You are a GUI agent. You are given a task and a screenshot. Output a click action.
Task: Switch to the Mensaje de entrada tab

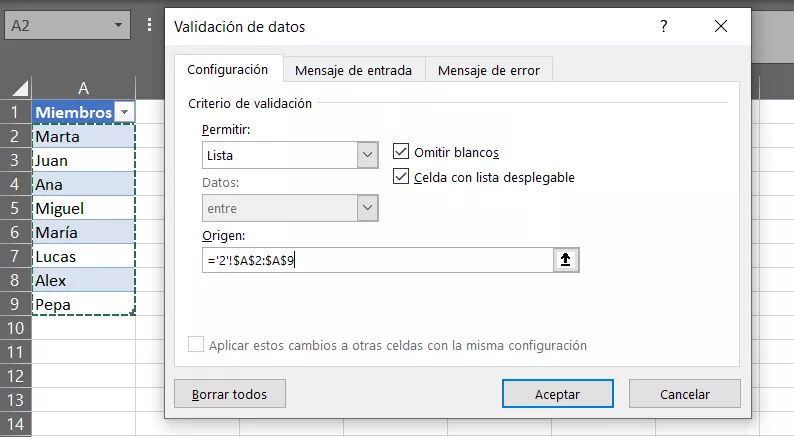coord(353,70)
